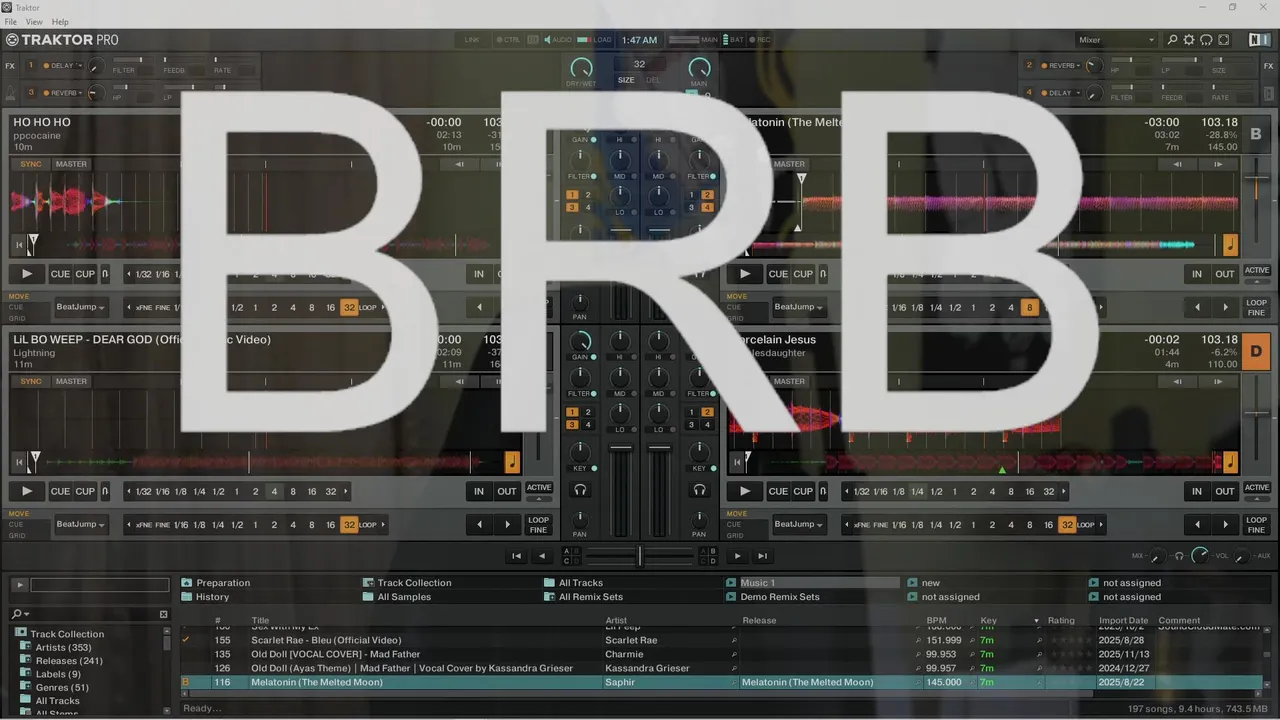The image size is (1280, 720).
Task: Toggle loop ACTIVE on Deck C
Action: 539,488
